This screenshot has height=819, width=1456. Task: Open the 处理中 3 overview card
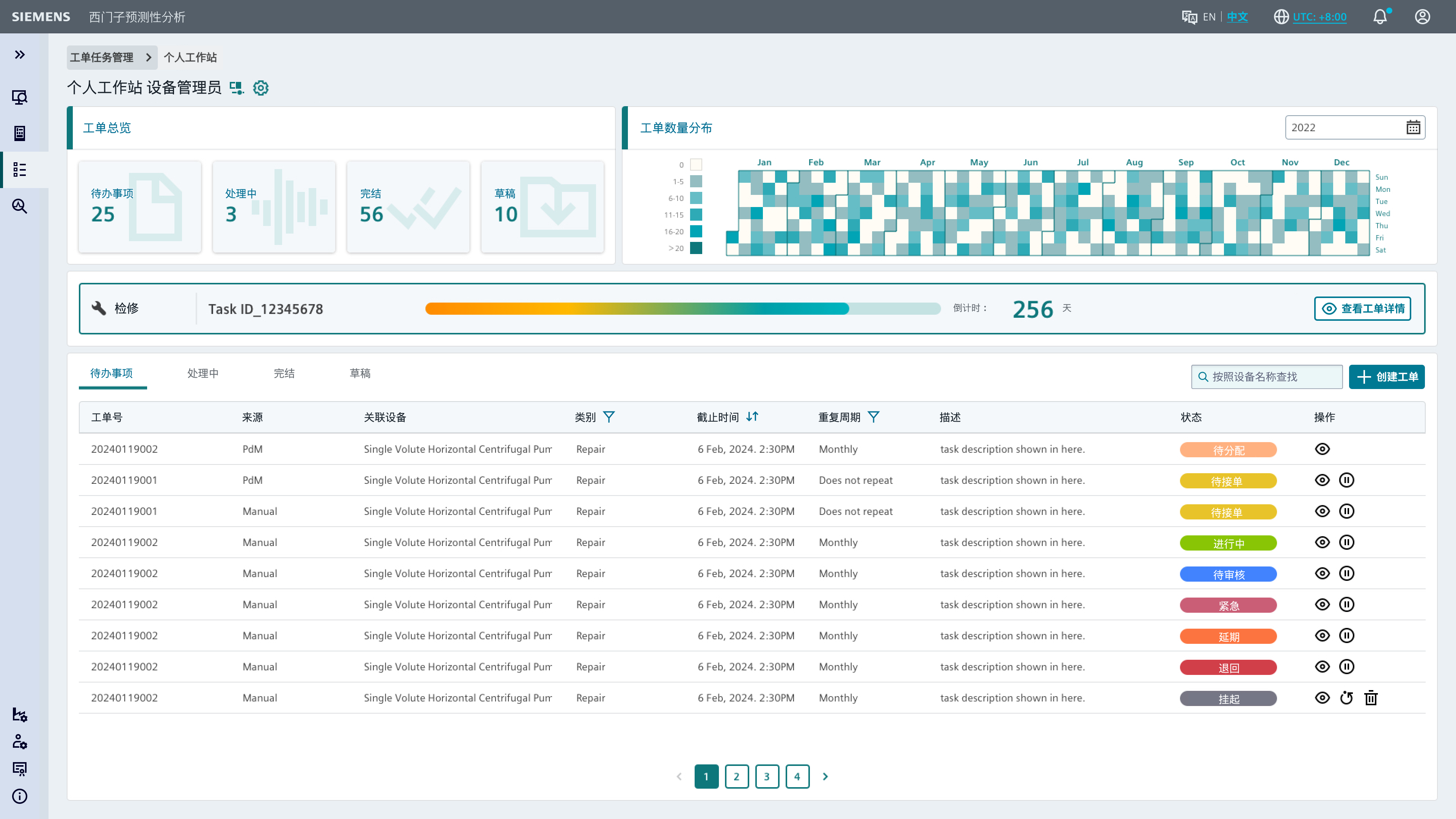click(x=273, y=206)
